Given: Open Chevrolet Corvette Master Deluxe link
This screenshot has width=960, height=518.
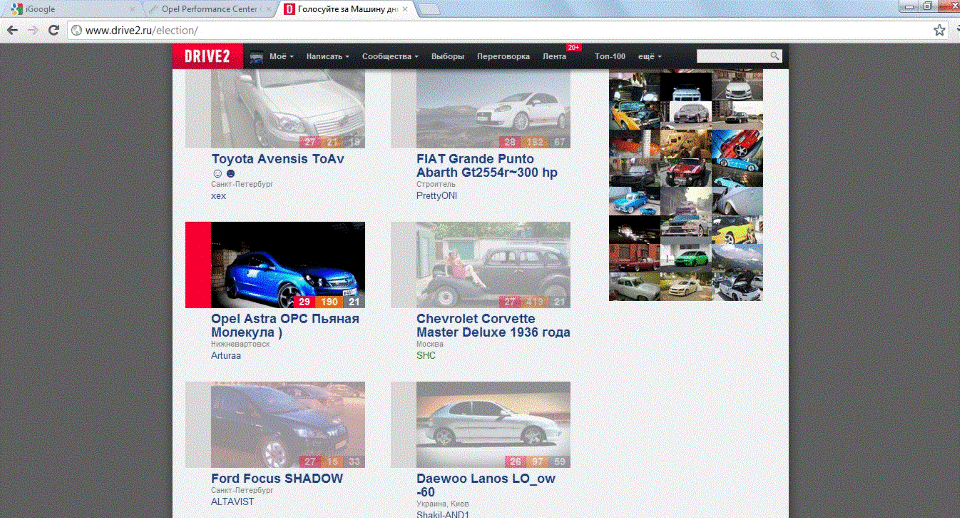Looking at the screenshot, I should tap(493, 326).
